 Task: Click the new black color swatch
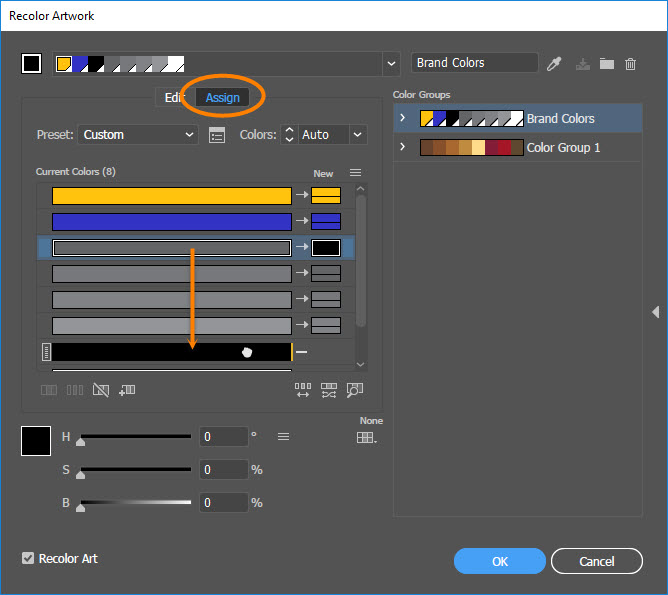coord(326,248)
